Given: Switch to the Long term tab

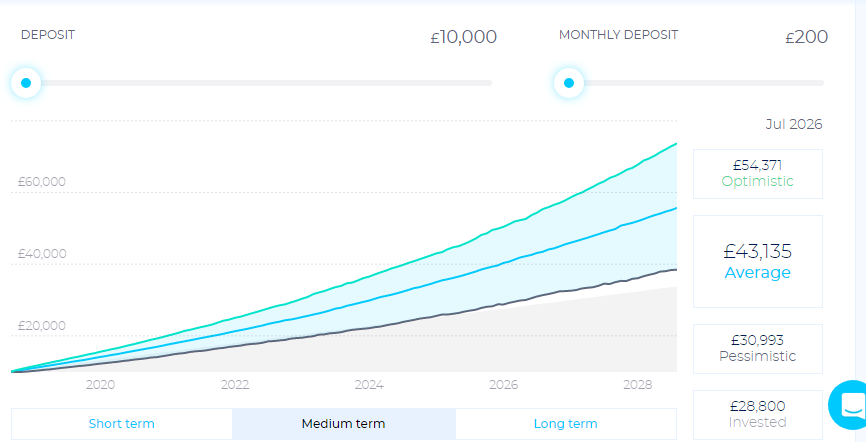Looking at the screenshot, I should (565, 424).
